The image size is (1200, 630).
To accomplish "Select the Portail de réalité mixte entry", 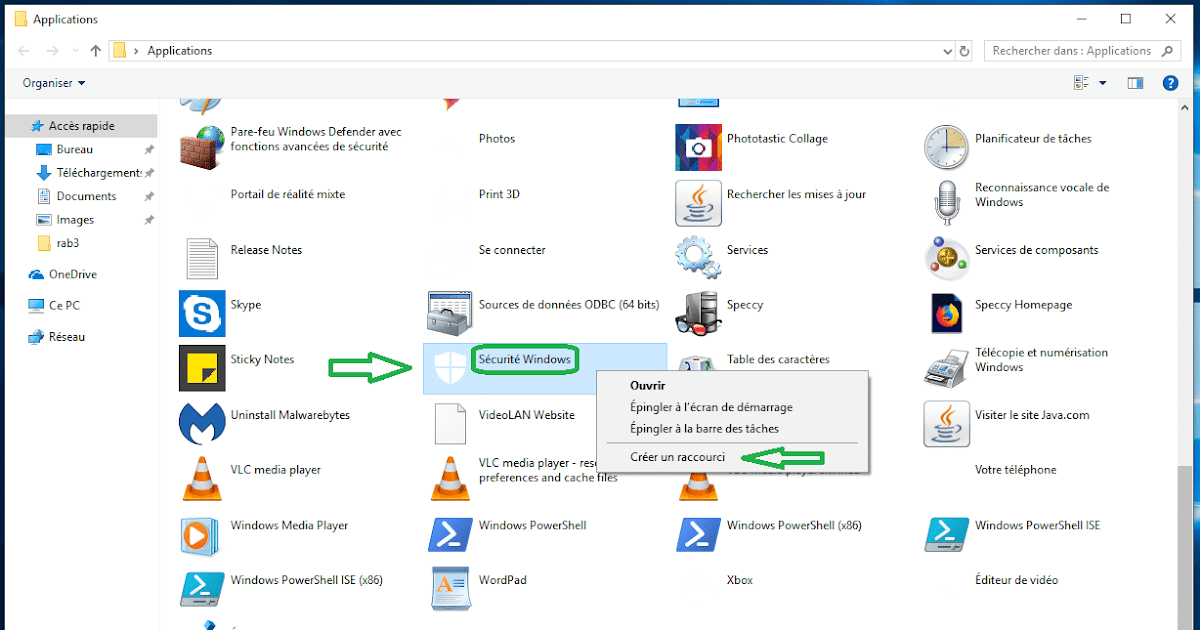I will 289,194.
